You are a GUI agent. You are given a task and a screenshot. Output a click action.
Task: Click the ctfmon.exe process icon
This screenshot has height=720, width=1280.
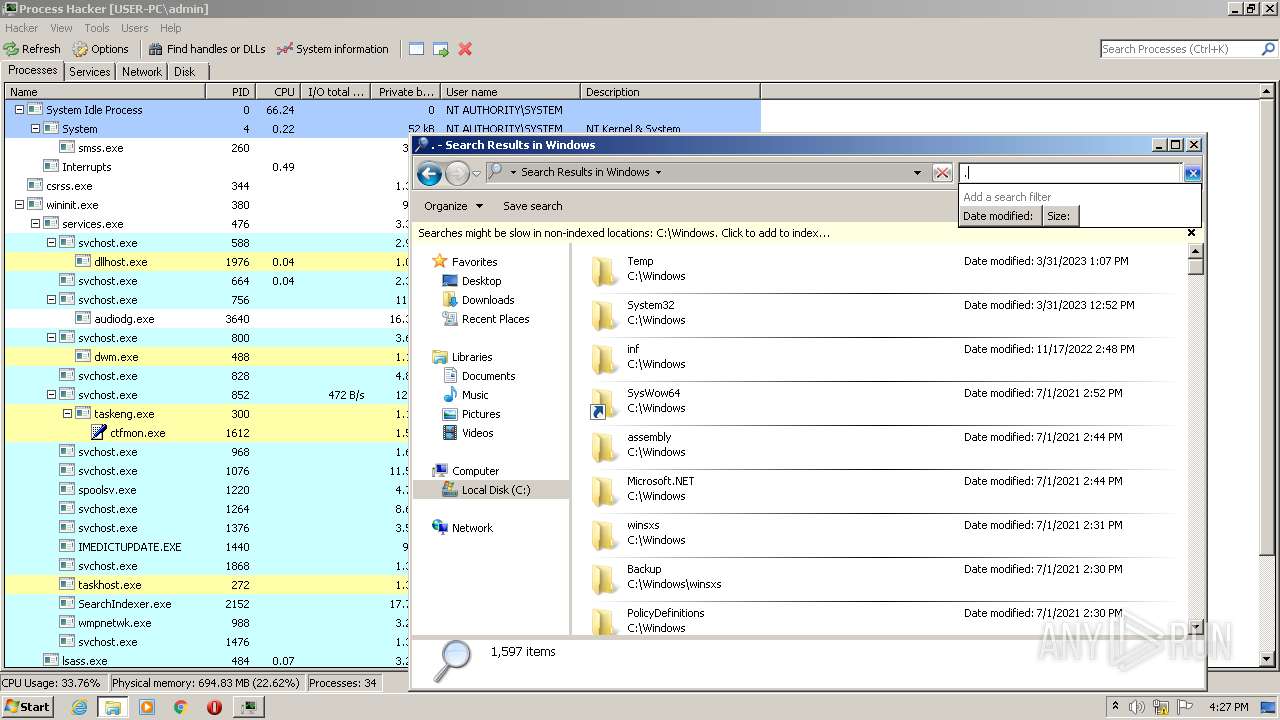99,433
